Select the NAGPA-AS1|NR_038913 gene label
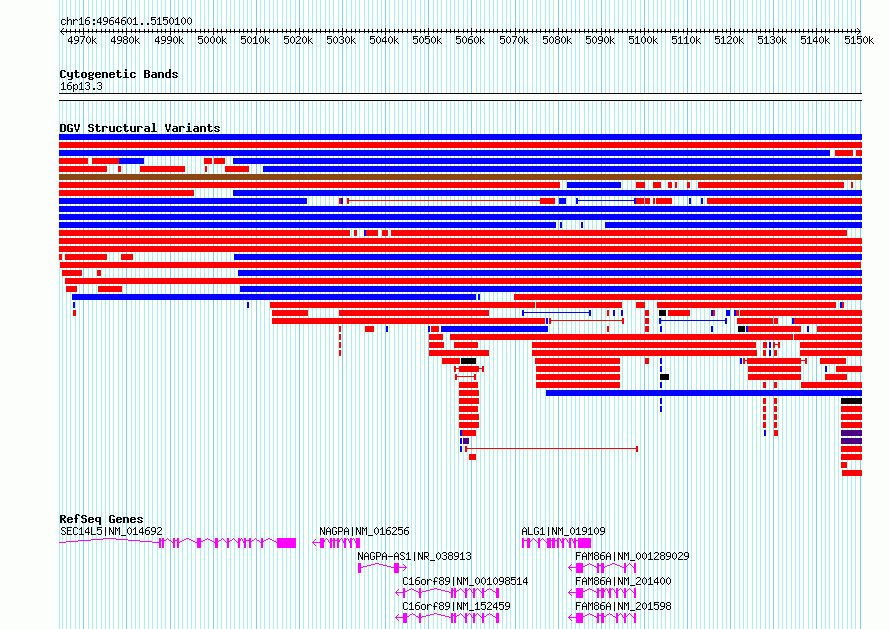 (414, 556)
